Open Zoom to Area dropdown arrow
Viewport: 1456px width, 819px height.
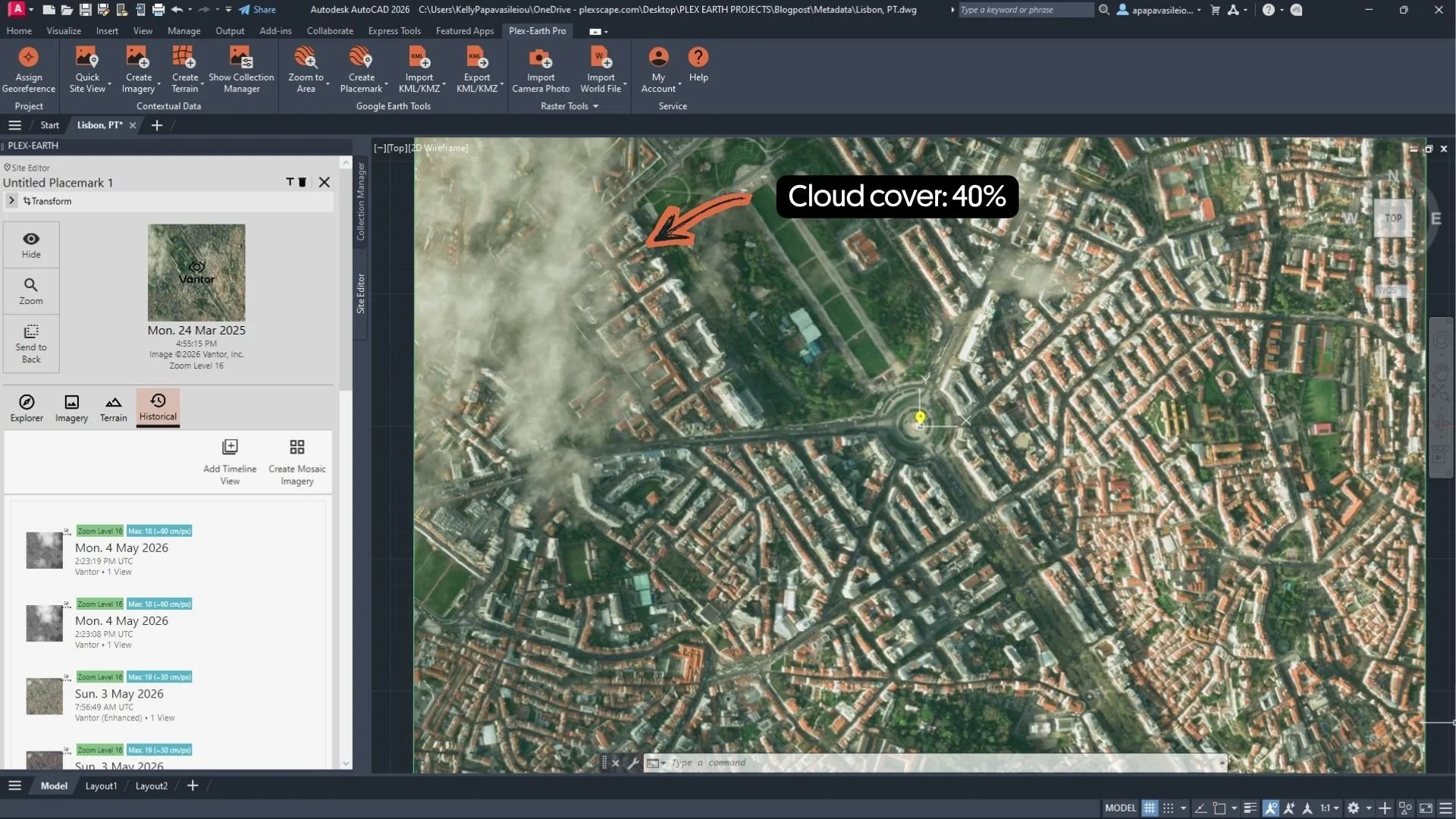(328, 83)
